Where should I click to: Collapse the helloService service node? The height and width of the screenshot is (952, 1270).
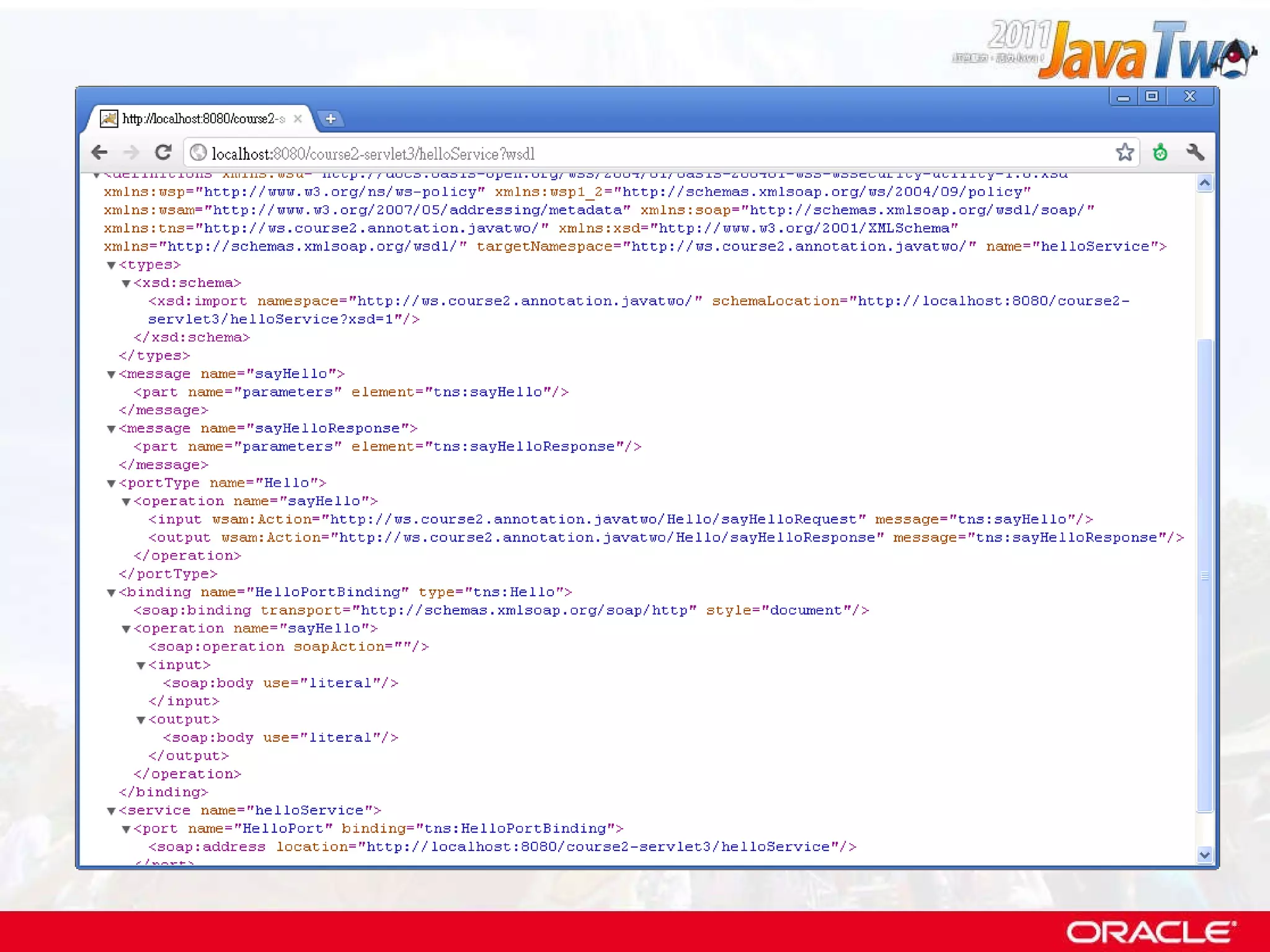click(x=112, y=811)
